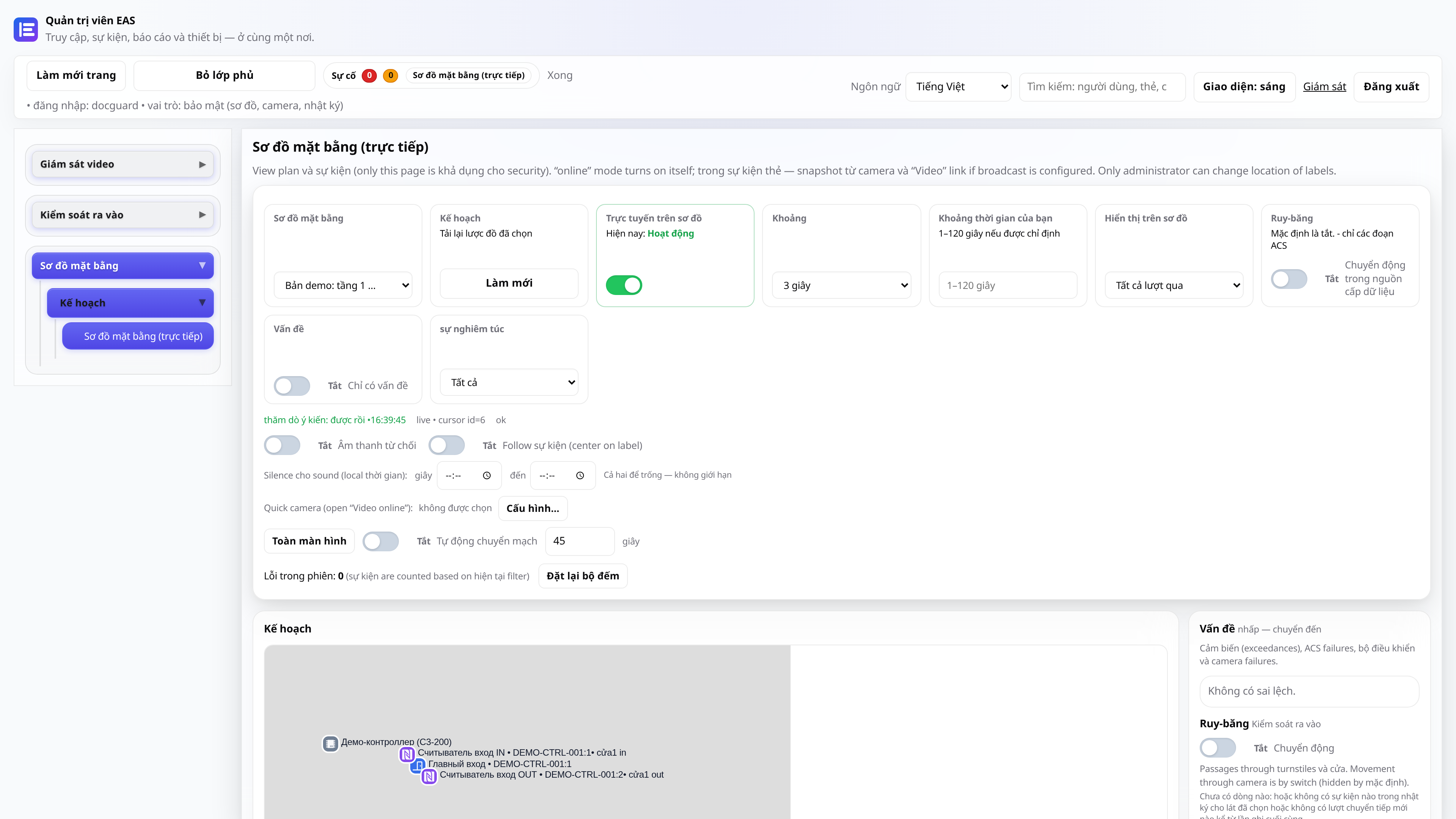The width and height of the screenshot is (1456, 819).
Task: Click the Главный вход • DEMO-CTRL-001:1 label
Action: coord(500,764)
